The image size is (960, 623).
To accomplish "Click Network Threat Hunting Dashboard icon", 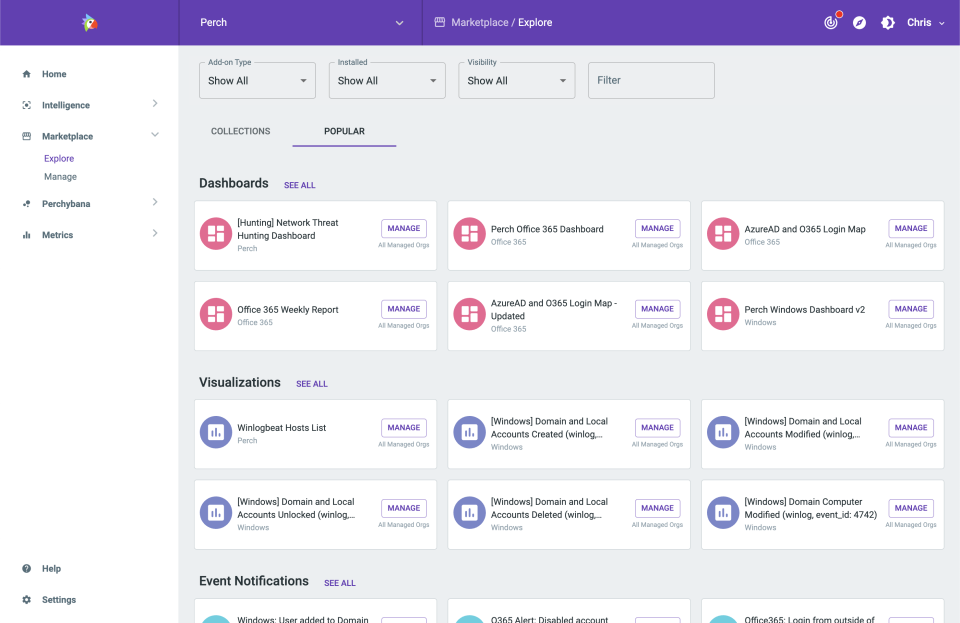I will click(x=216, y=234).
